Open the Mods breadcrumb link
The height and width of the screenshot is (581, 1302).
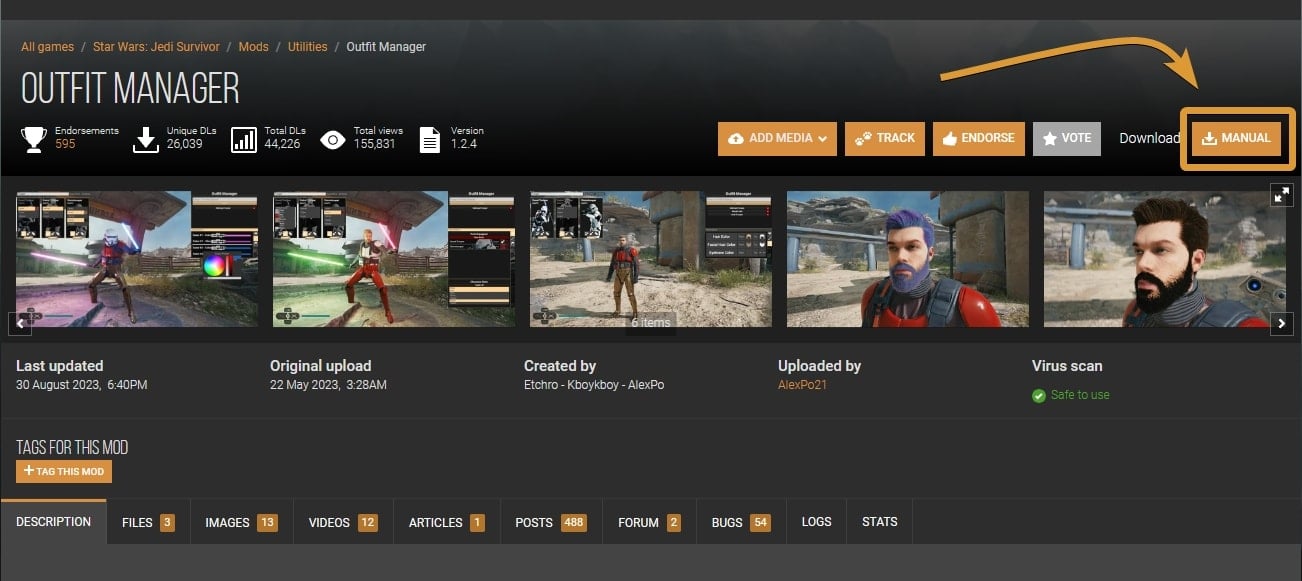(x=254, y=47)
